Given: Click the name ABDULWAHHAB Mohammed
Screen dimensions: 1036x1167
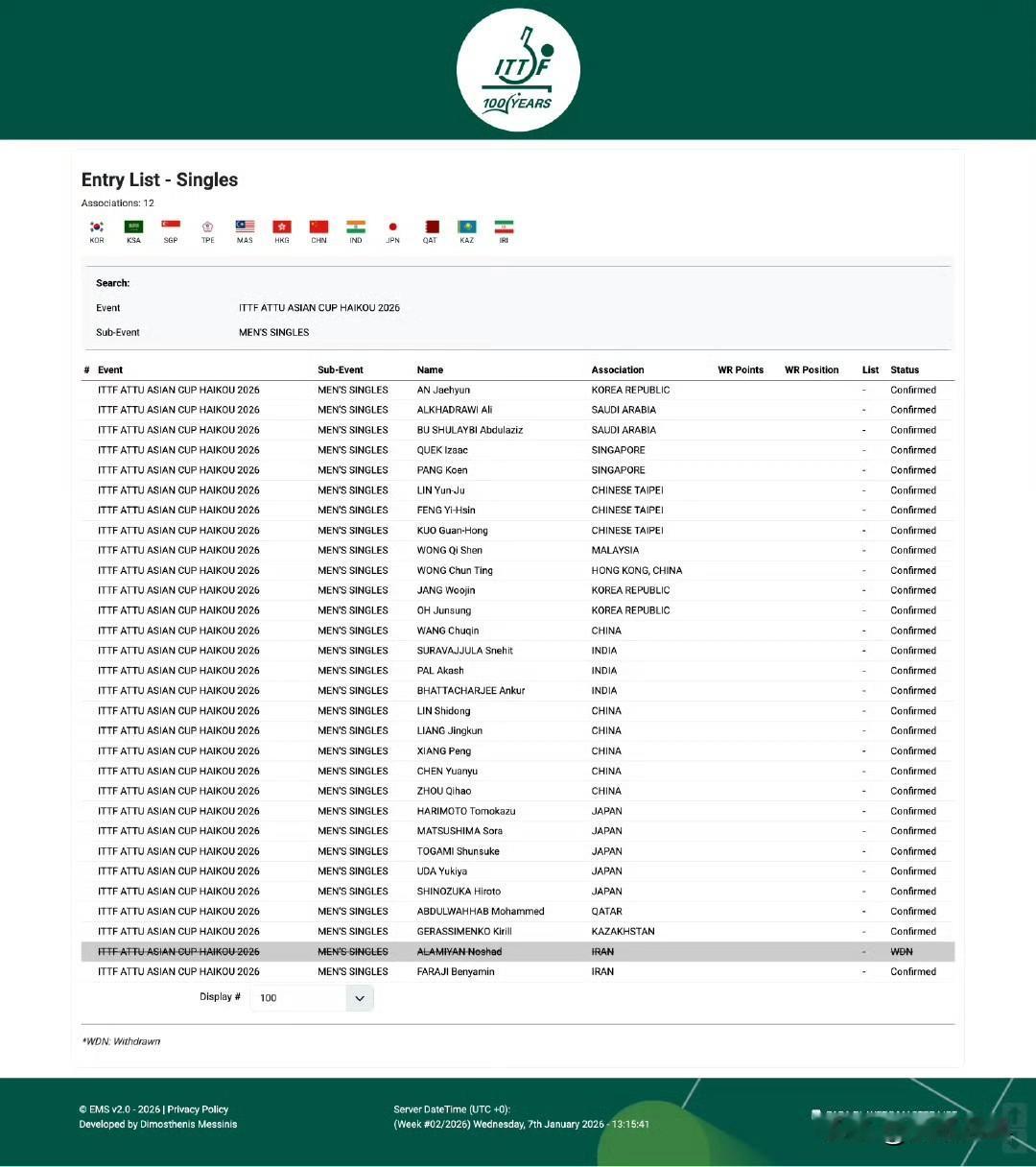Looking at the screenshot, I should [481, 912].
